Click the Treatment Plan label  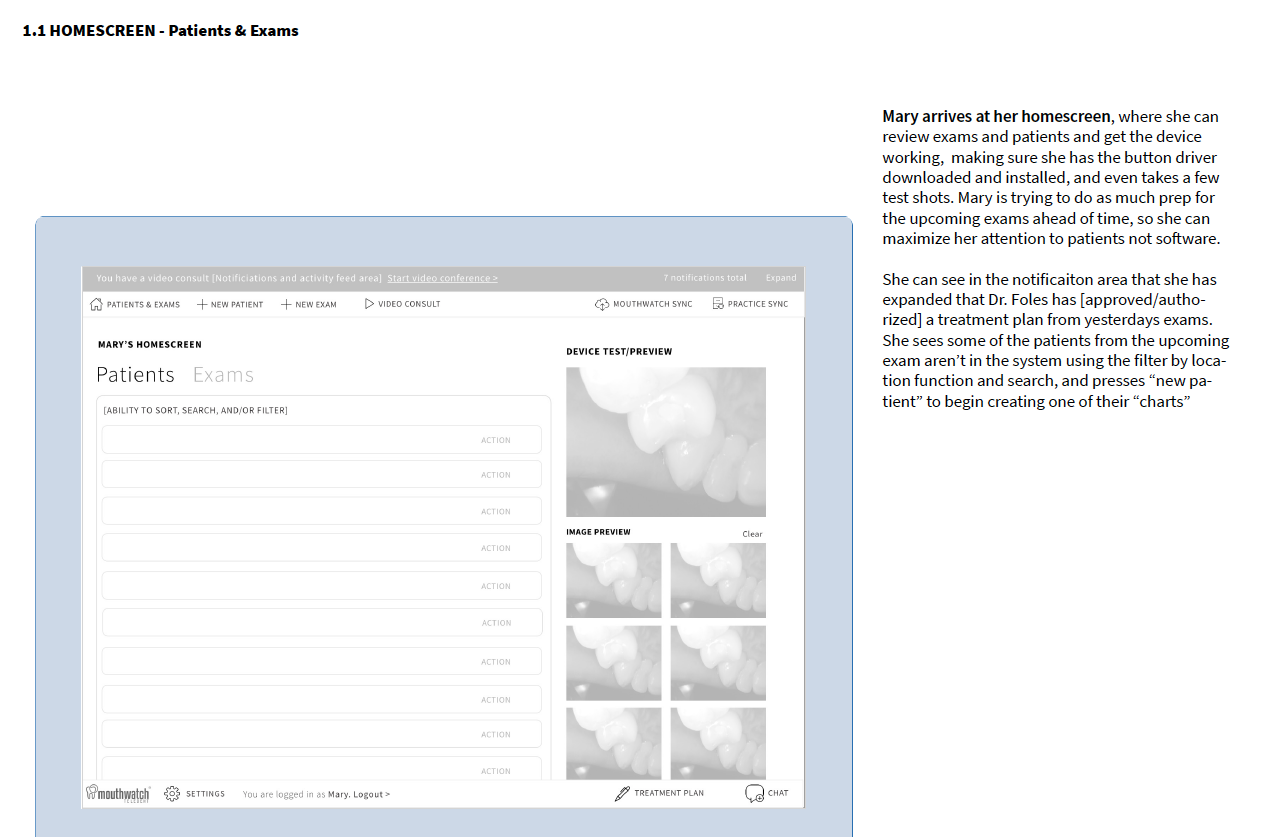pos(669,793)
